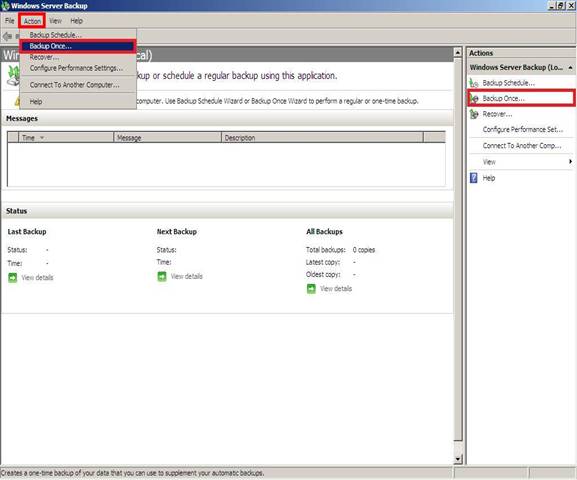Open View details under Next Backup

tap(187, 276)
